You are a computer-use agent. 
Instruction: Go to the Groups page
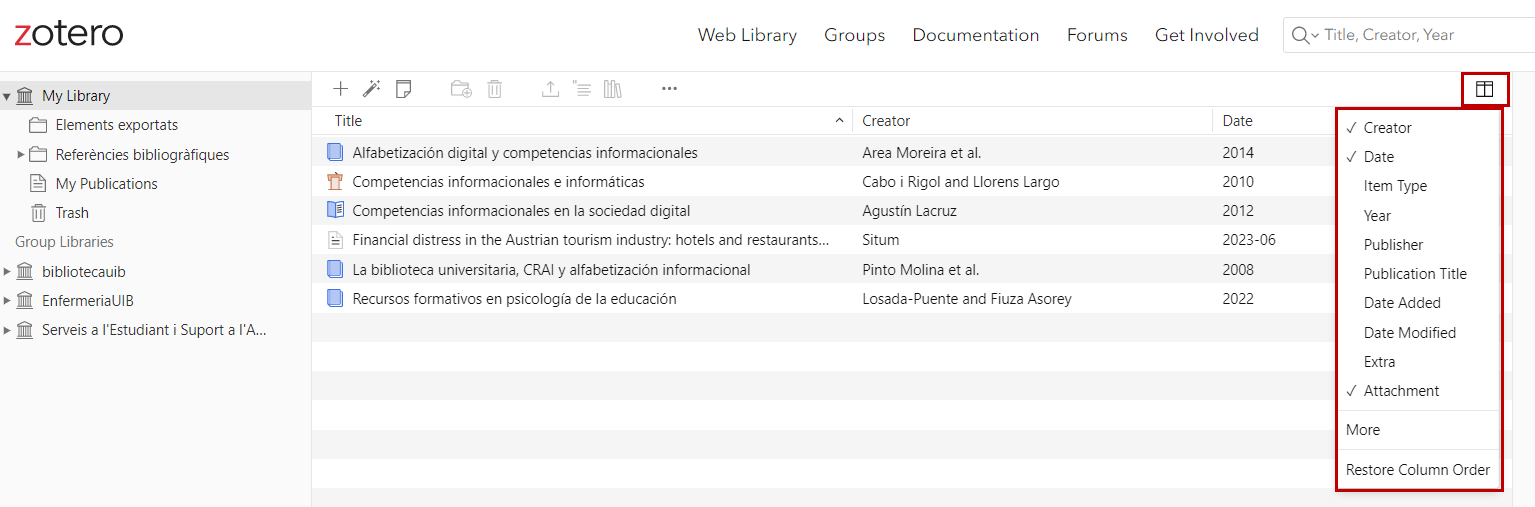(x=854, y=35)
